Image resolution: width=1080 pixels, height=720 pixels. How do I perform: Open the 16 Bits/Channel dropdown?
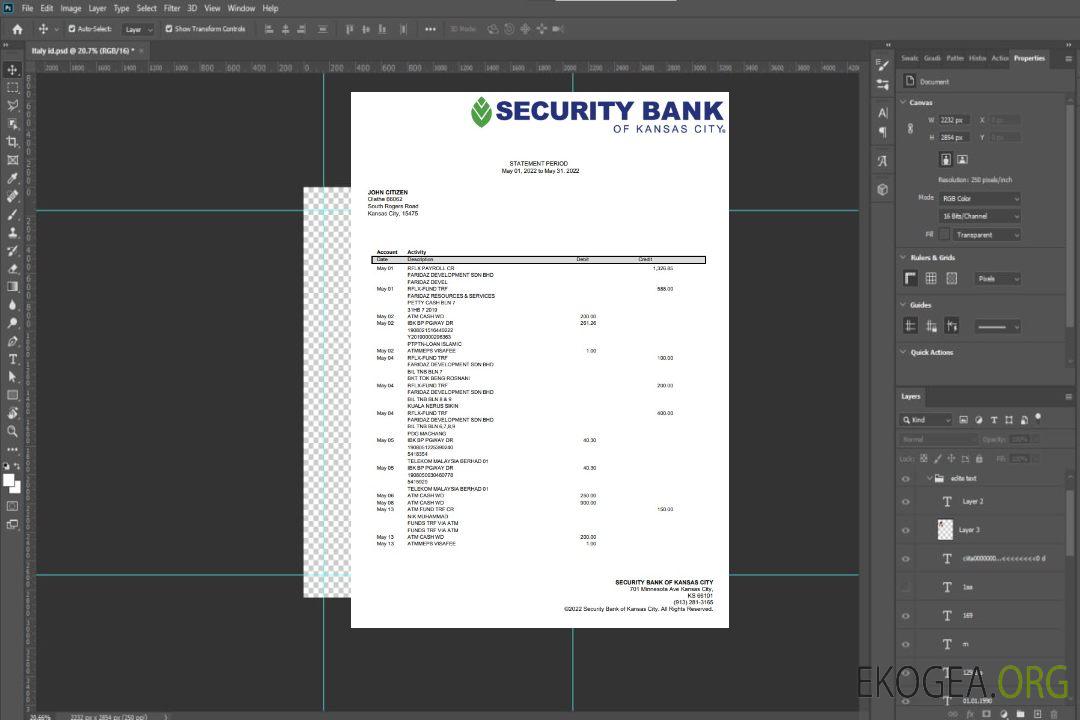[979, 216]
